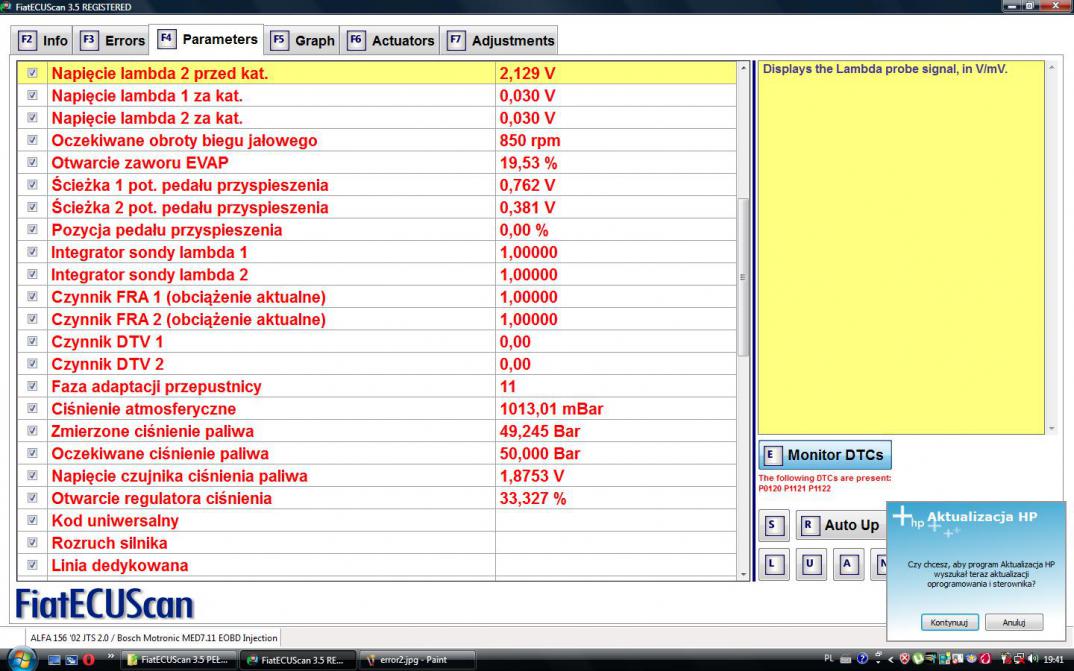The height and width of the screenshot is (671, 1074).
Task: Click the volume icon in system tray
Action: tap(1032, 660)
